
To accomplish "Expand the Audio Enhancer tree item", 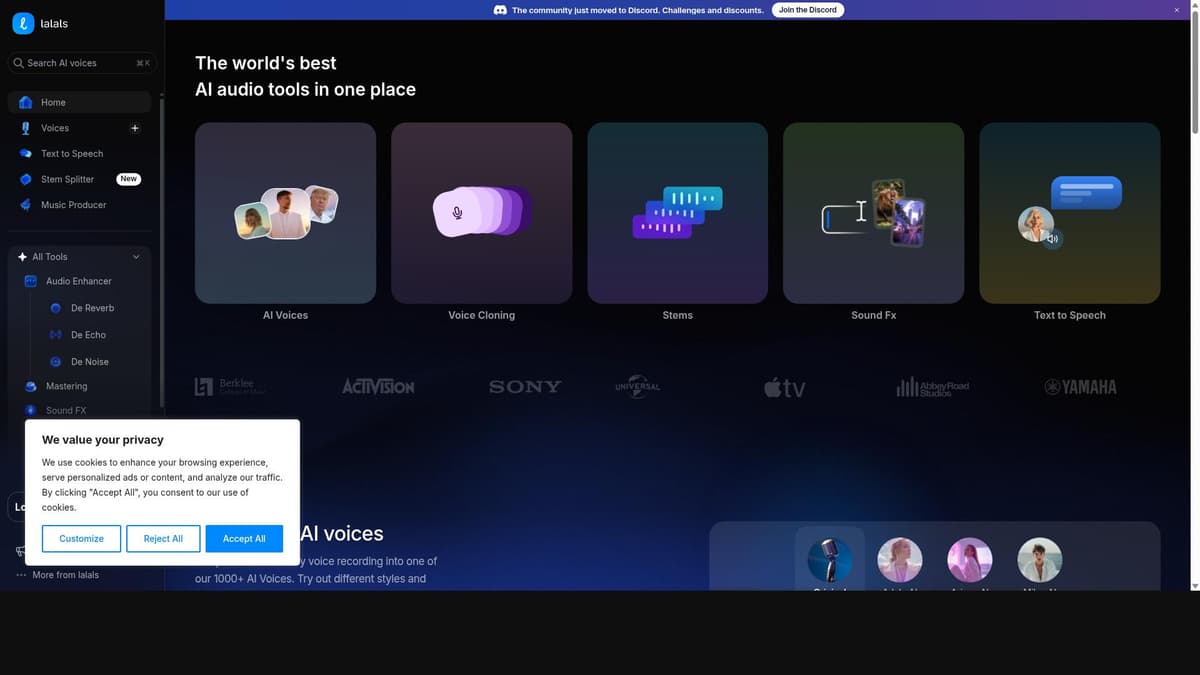I will coord(79,281).
